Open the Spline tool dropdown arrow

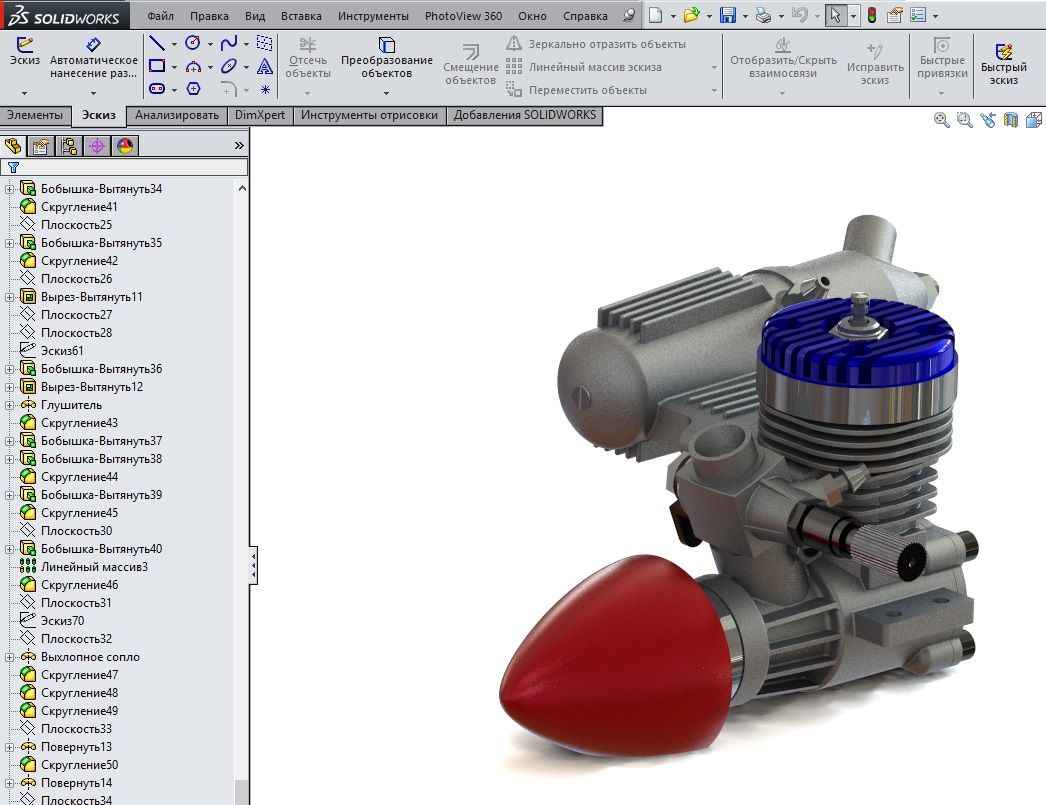(246, 45)
